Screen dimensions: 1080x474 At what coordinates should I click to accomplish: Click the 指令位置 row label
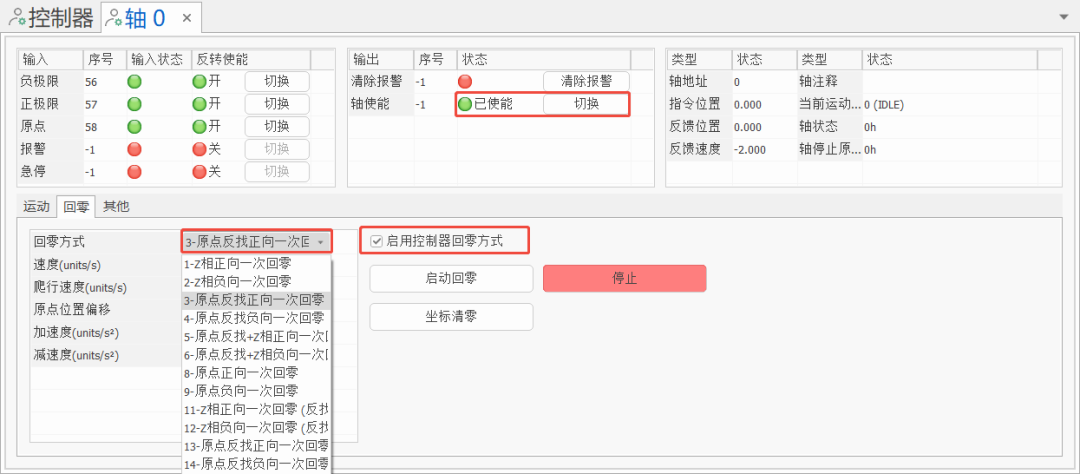pyautogui.click(x=695, y=105)
